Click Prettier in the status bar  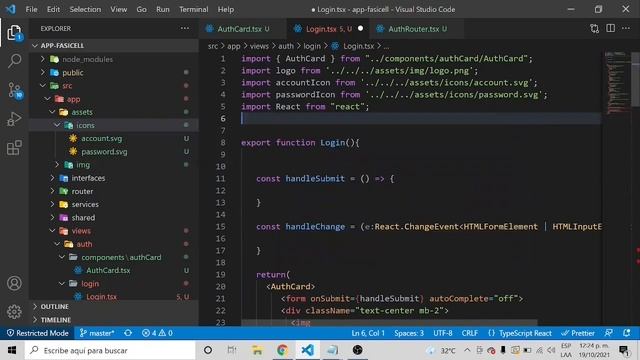coord(578,333)
